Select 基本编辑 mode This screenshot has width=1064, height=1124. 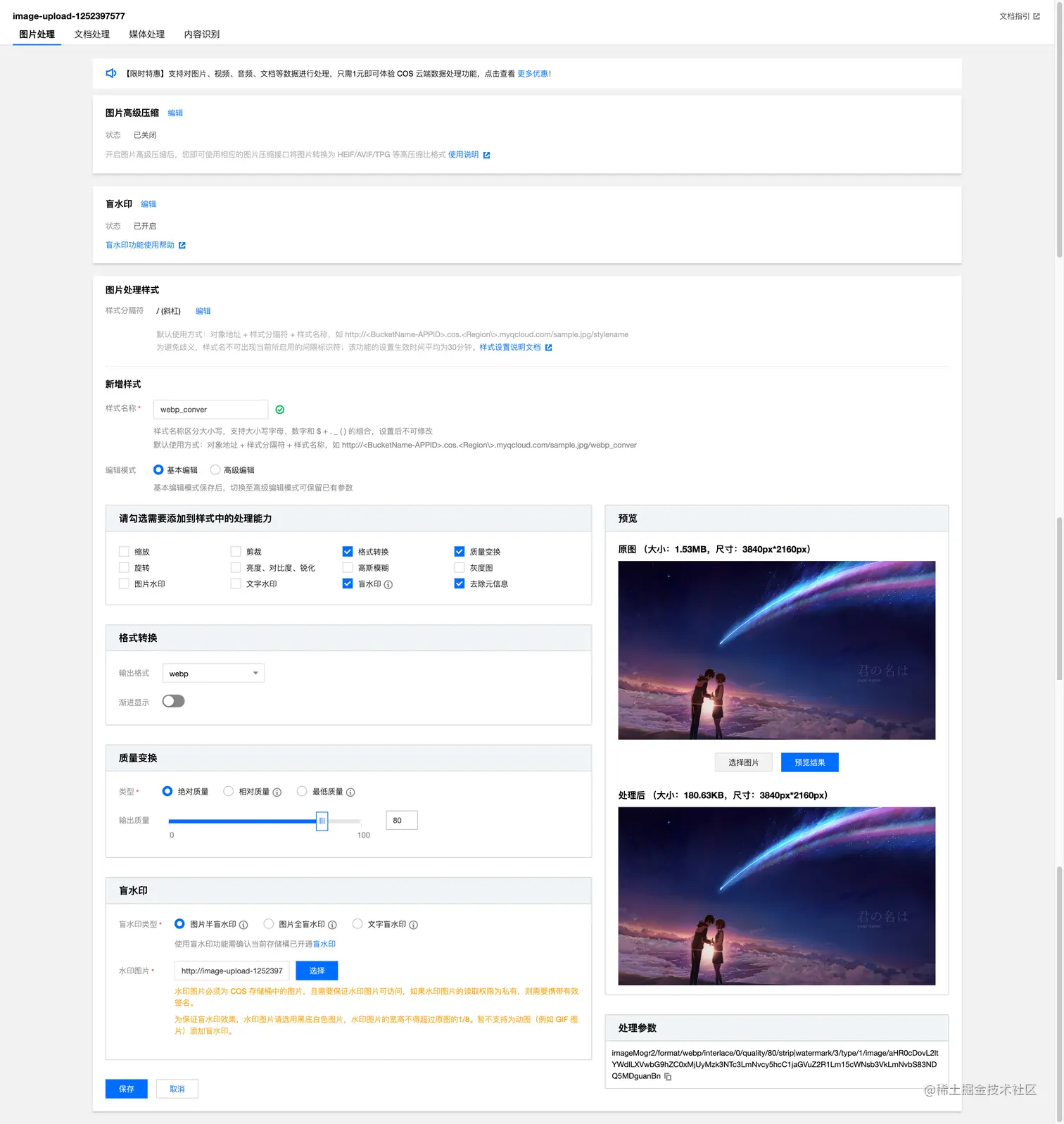coord(158,469)
